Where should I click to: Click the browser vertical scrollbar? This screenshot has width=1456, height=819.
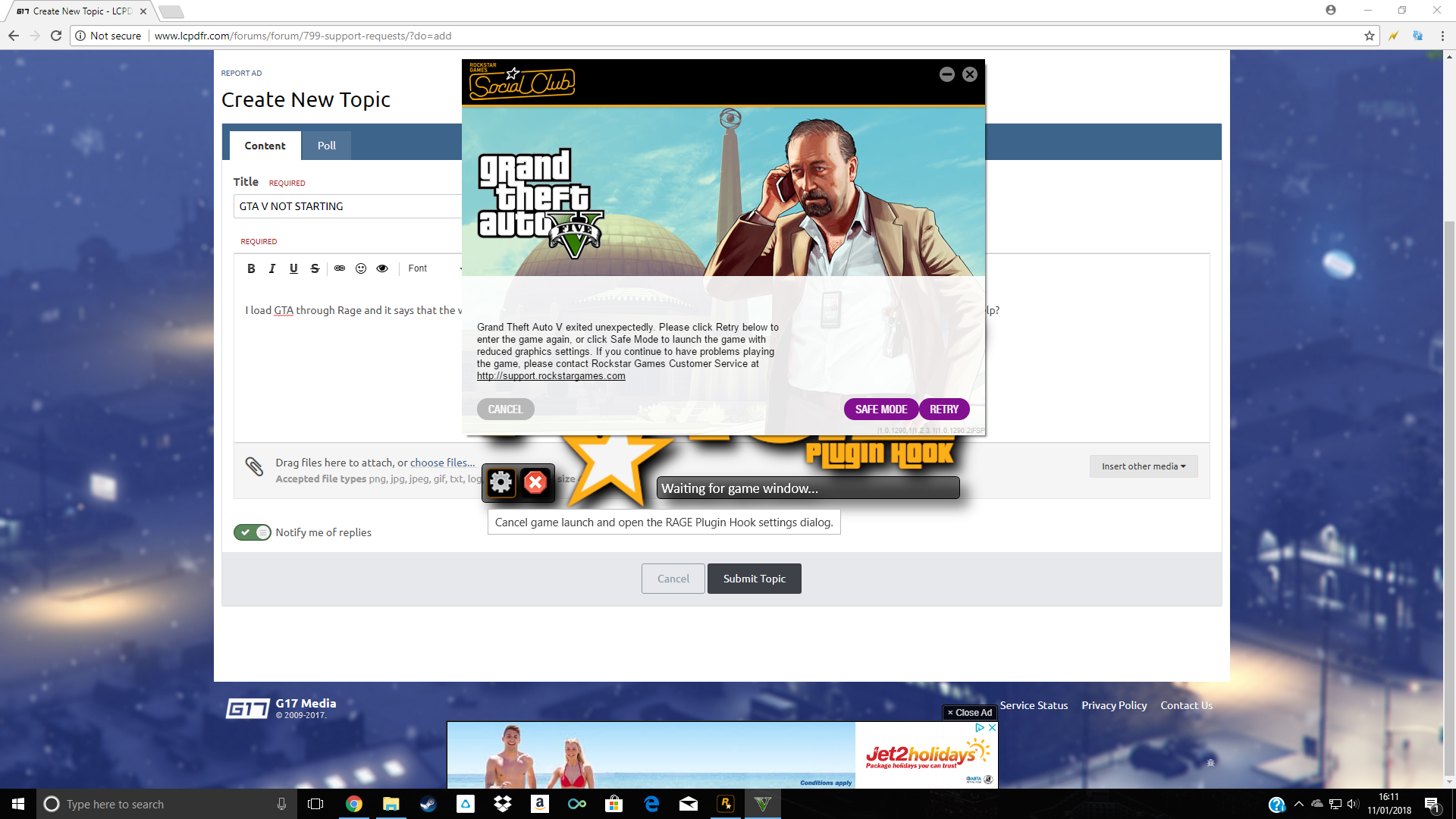pyautogui.click(x=1449, y=455)
